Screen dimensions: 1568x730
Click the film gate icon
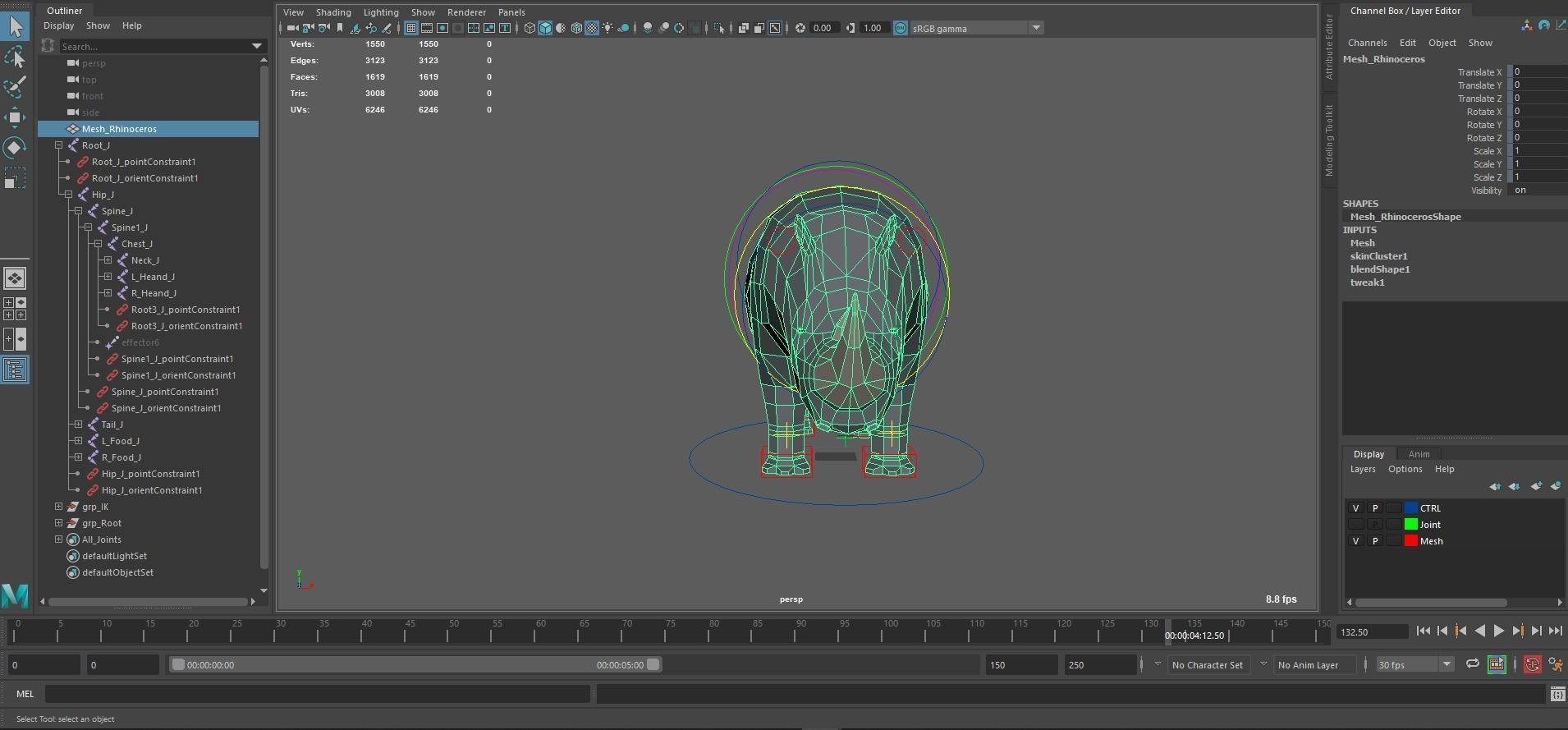(427, 28)
